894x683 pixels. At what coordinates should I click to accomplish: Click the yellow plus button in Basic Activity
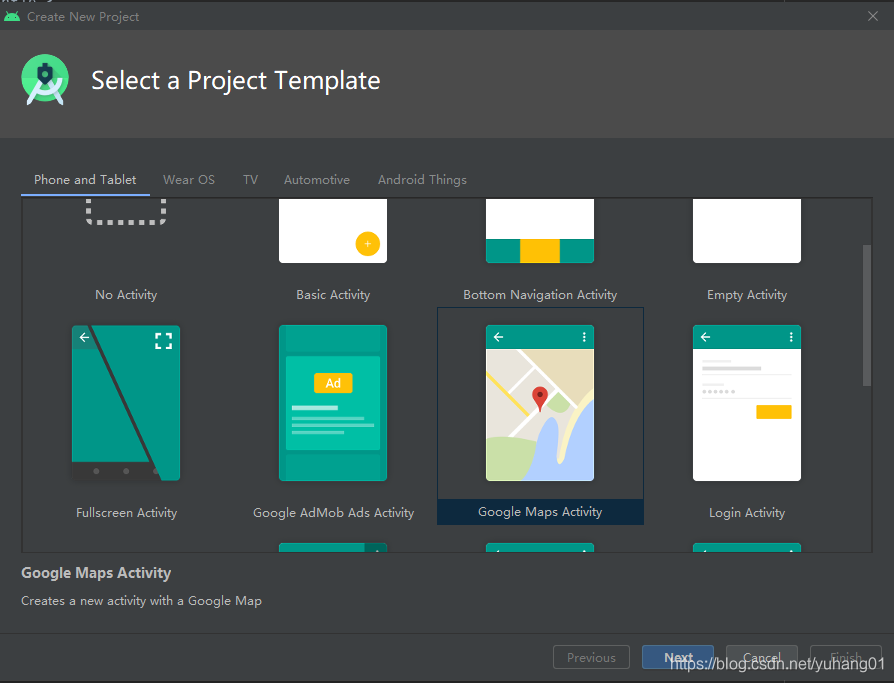pos(368,244)
